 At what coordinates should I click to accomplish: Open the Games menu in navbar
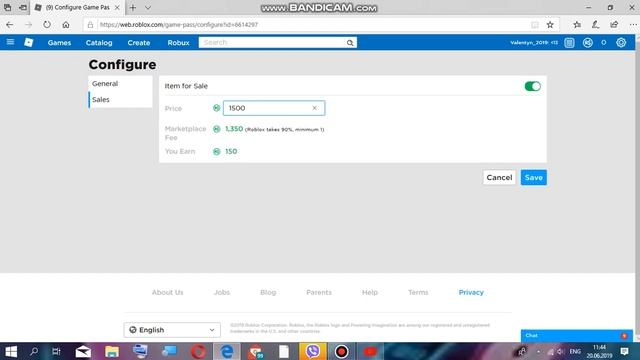point(59,42)
